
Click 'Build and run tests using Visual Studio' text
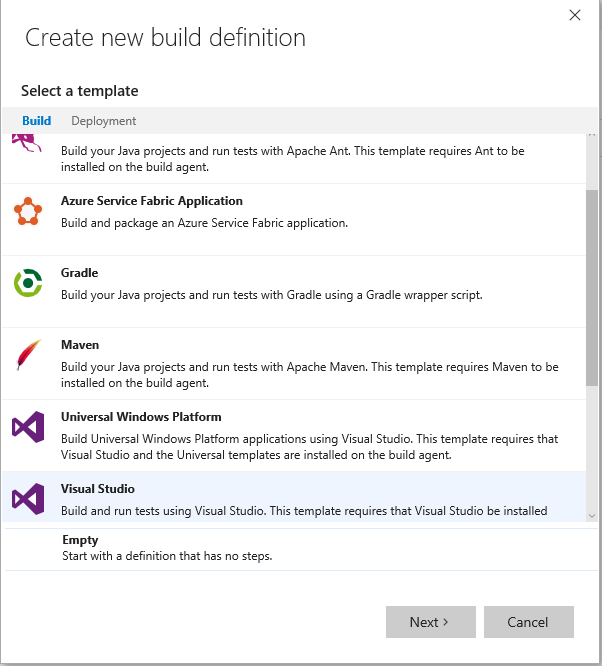click(304, 511)
